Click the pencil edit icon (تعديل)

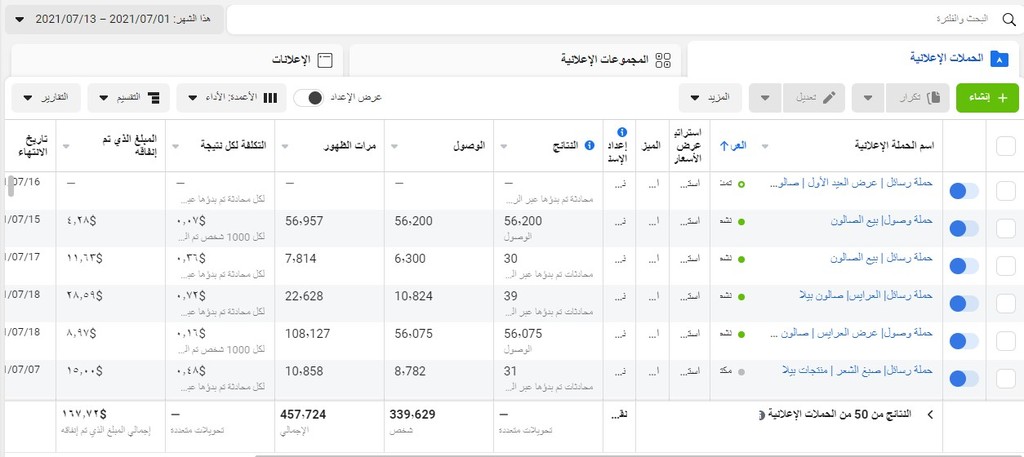[829, 97]
